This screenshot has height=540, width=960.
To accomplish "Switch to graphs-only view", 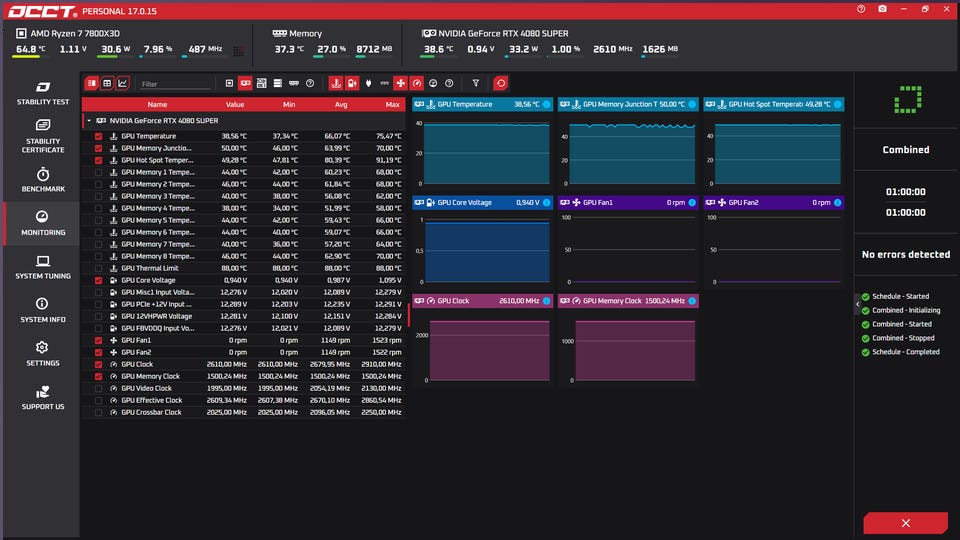I will pyautogui.click(x=122, y=83).
